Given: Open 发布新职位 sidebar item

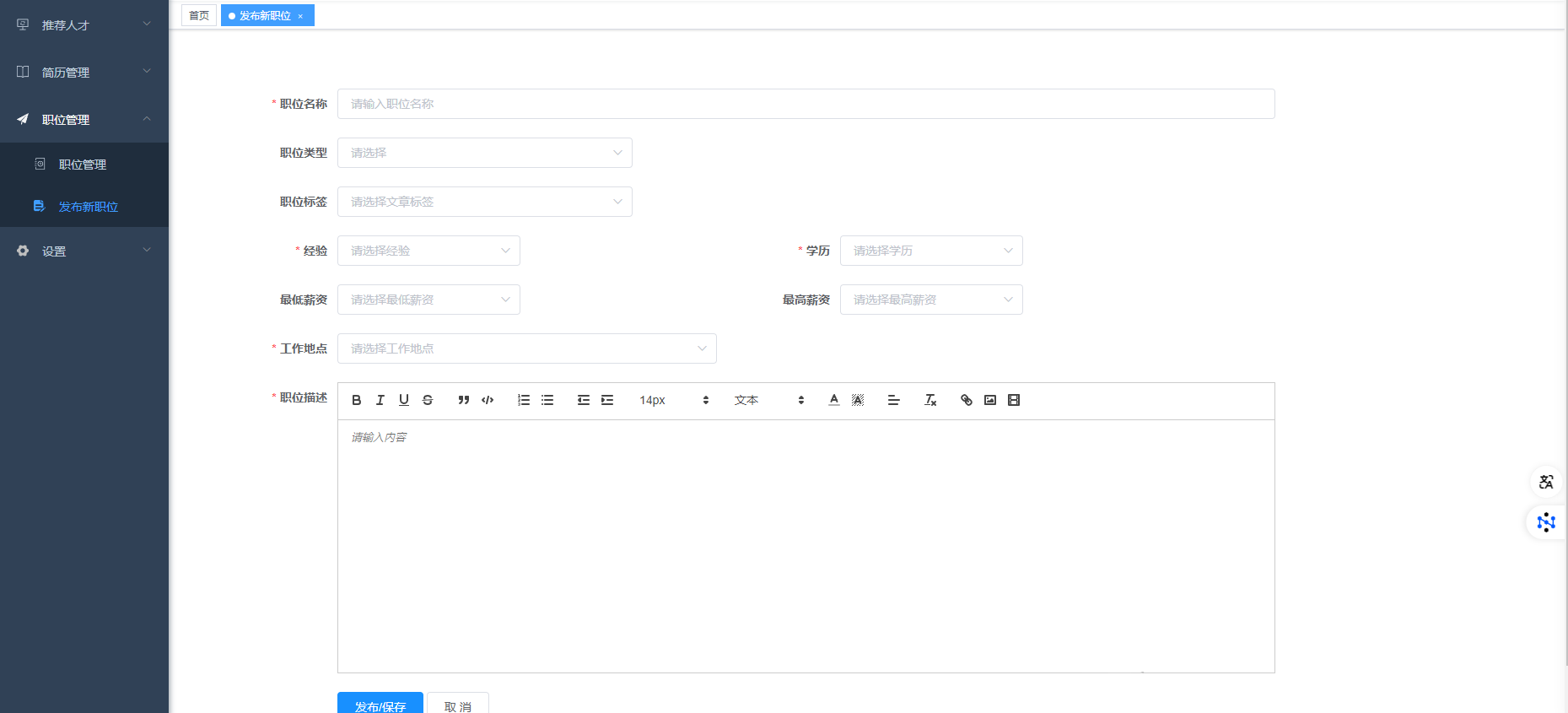Looking at the screenshot, I should (84, 206).
